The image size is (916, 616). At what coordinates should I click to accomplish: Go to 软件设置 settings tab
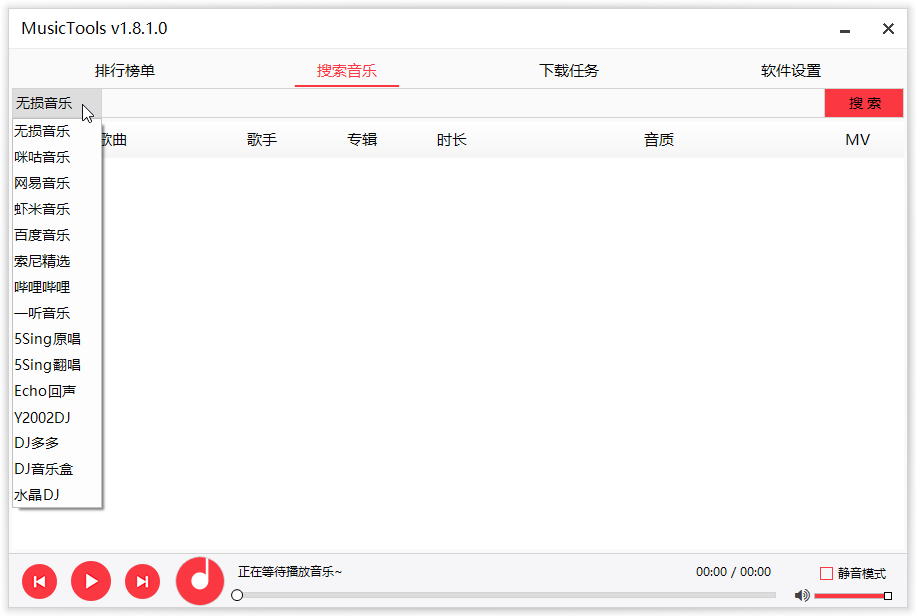click(x=791, y=70)
